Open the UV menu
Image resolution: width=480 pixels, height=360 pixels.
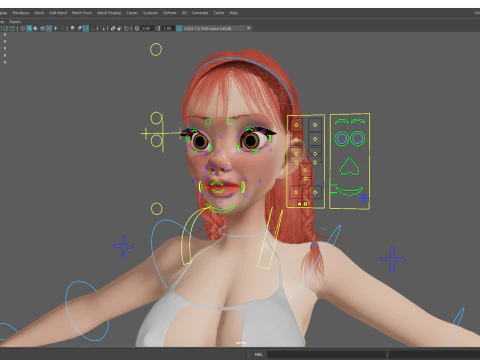[184, 13]
